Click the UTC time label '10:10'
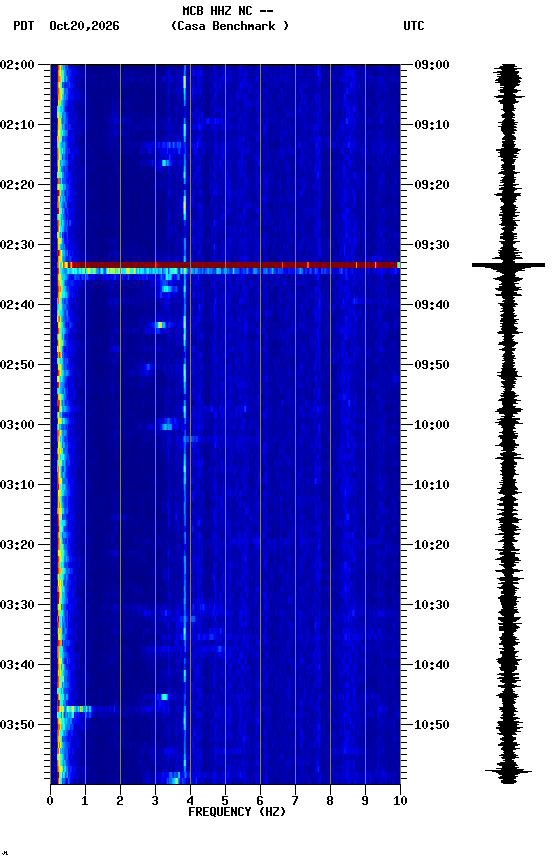The width and height of the screenshot is (552, 864). pyautogui.click(x=432, y=485)
